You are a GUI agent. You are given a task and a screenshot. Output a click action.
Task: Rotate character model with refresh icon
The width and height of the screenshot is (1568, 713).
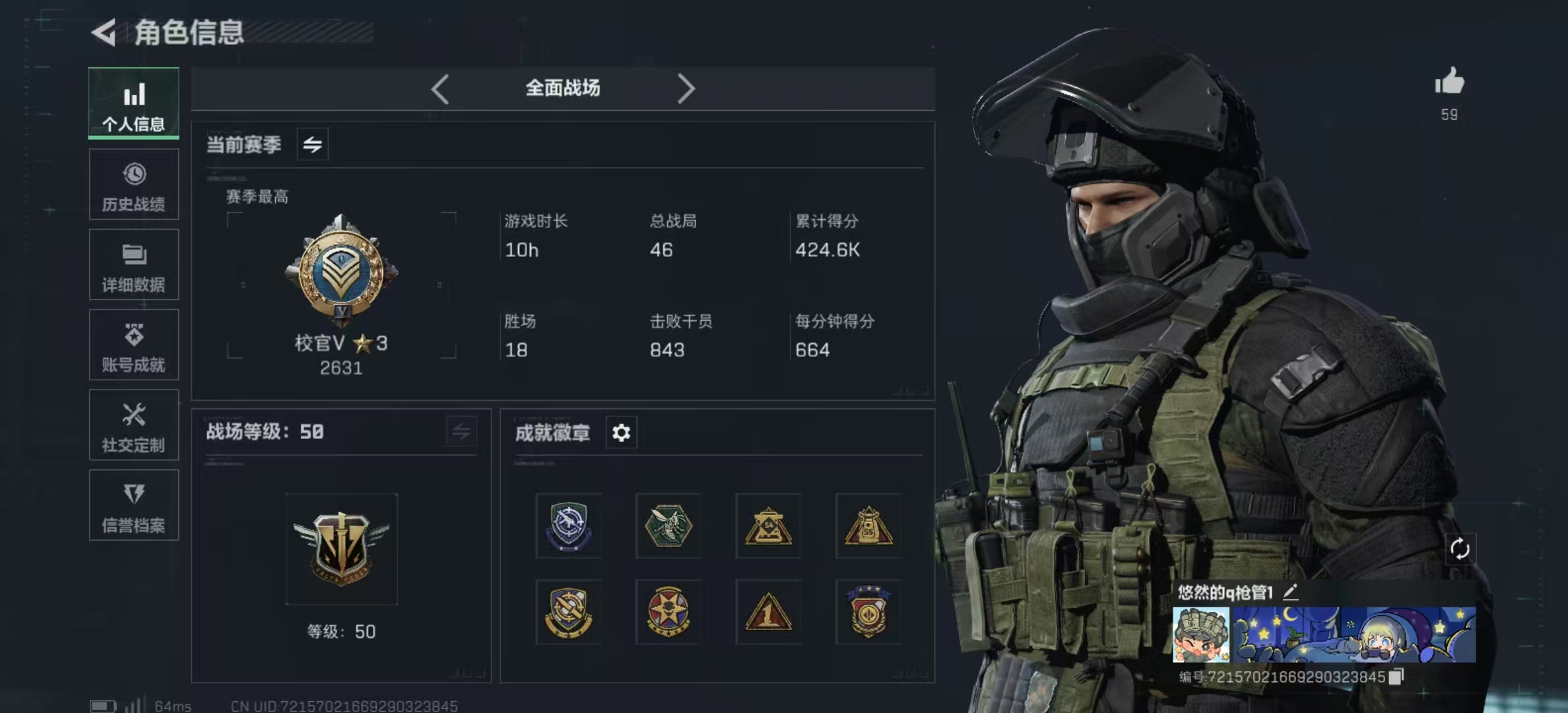(1460, 549)
